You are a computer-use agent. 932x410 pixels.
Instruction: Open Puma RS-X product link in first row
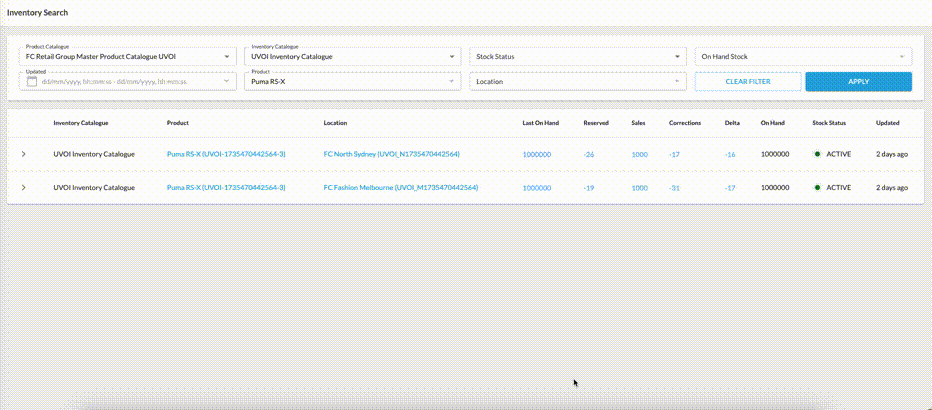[x=226, y=154]
